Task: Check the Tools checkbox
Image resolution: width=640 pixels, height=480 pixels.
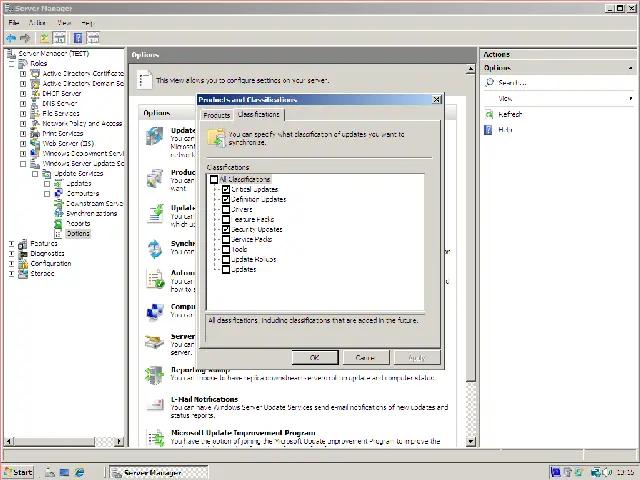Action: pos(226,249)
